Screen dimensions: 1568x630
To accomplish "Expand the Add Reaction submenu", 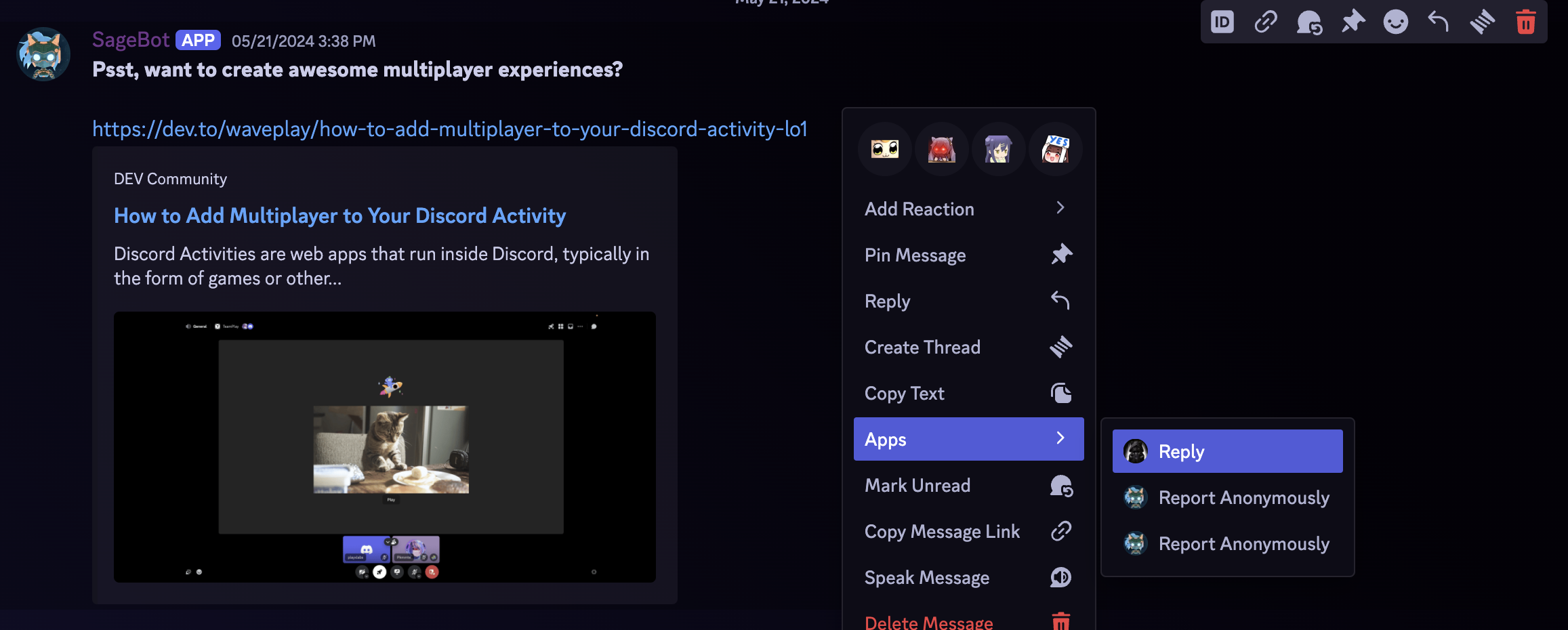I will click(969, 209).
